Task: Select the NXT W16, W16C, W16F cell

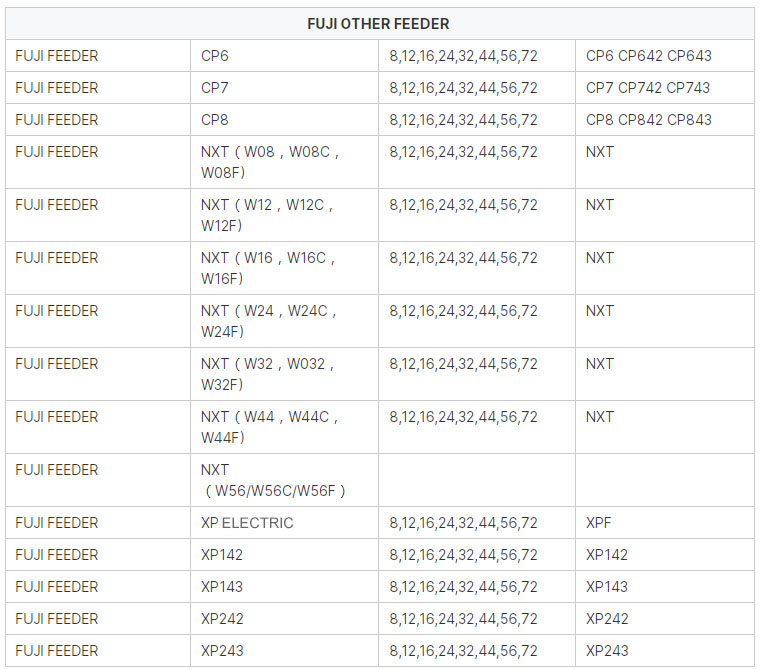Action: point(285,268)
